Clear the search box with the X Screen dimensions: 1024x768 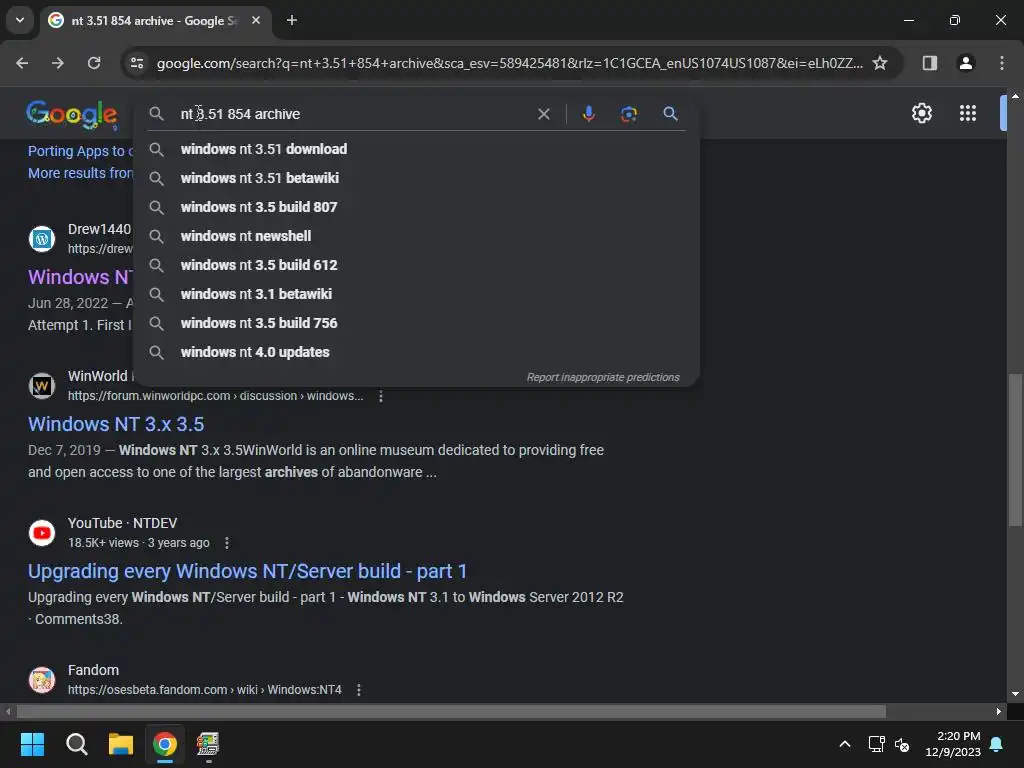click(x=543, y=114)
